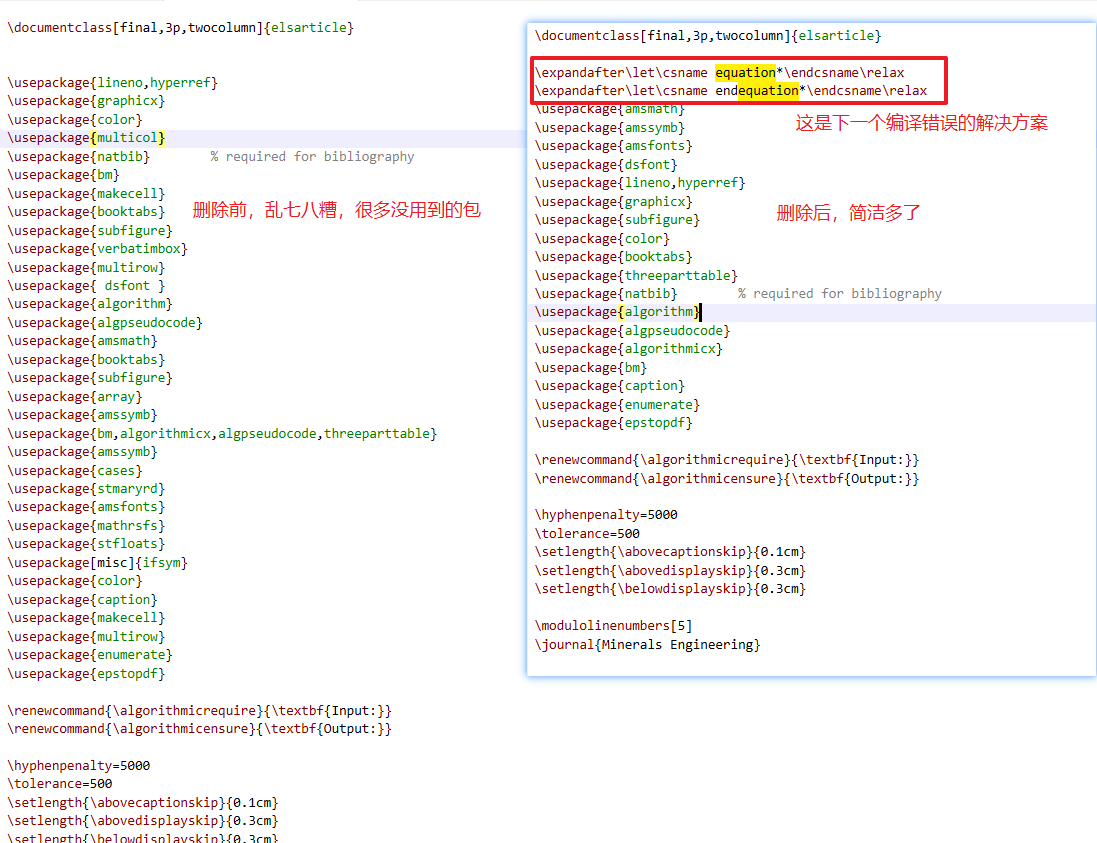Click \tolerance=500 in the right pane

coord(587,534)
